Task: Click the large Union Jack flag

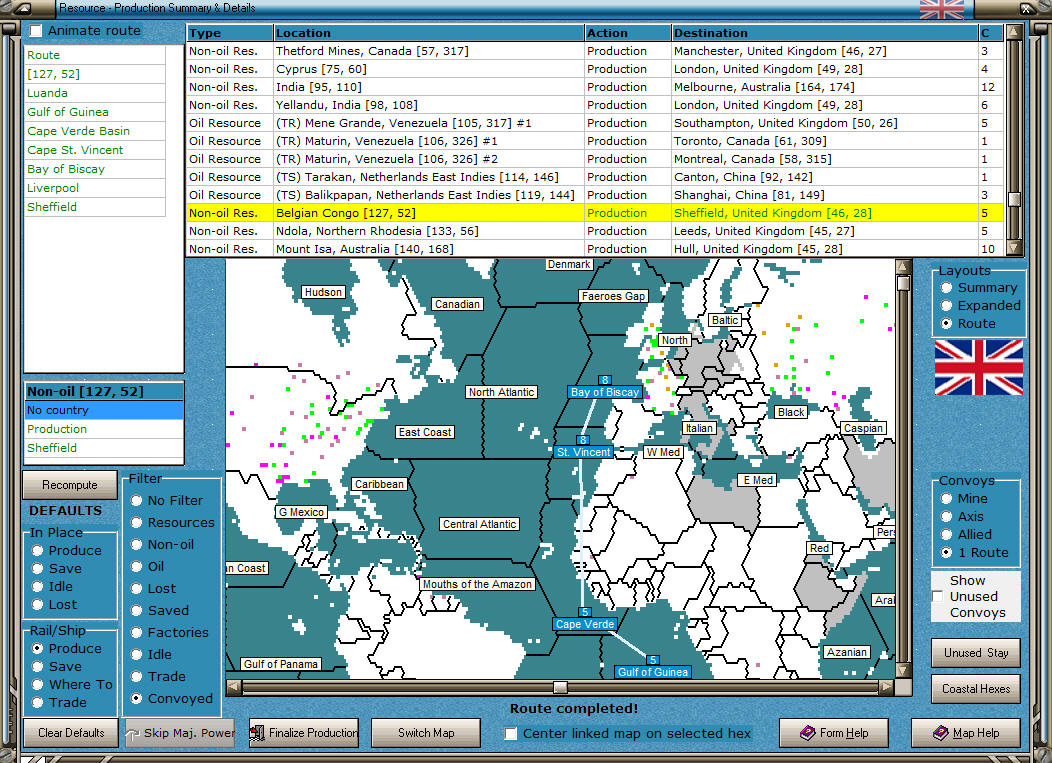Action: click(978, 367)
